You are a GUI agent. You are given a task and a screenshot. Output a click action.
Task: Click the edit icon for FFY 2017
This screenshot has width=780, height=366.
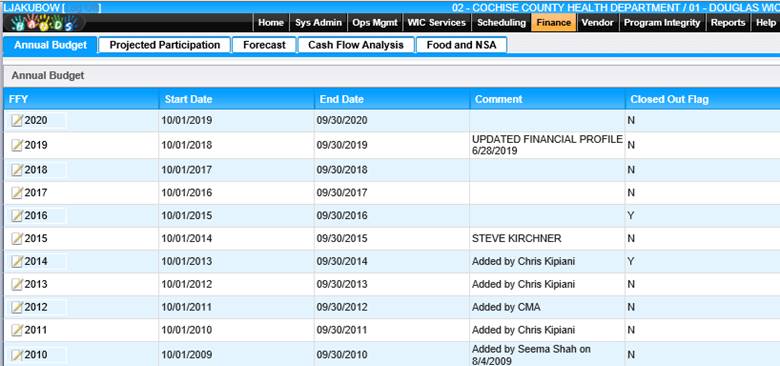pos(17,193)
